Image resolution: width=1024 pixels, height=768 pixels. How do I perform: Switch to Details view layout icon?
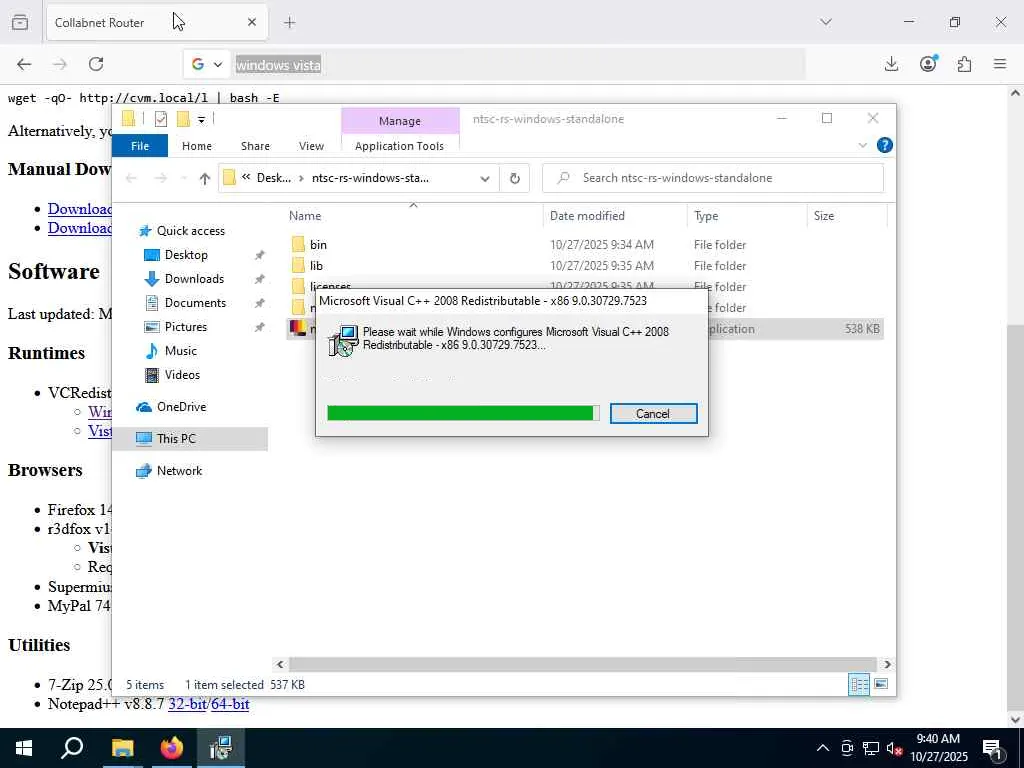[858, 684]
